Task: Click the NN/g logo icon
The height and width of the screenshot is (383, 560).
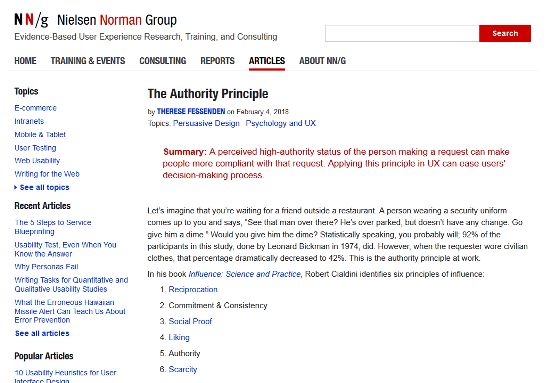Action: [x=31, y=20]
